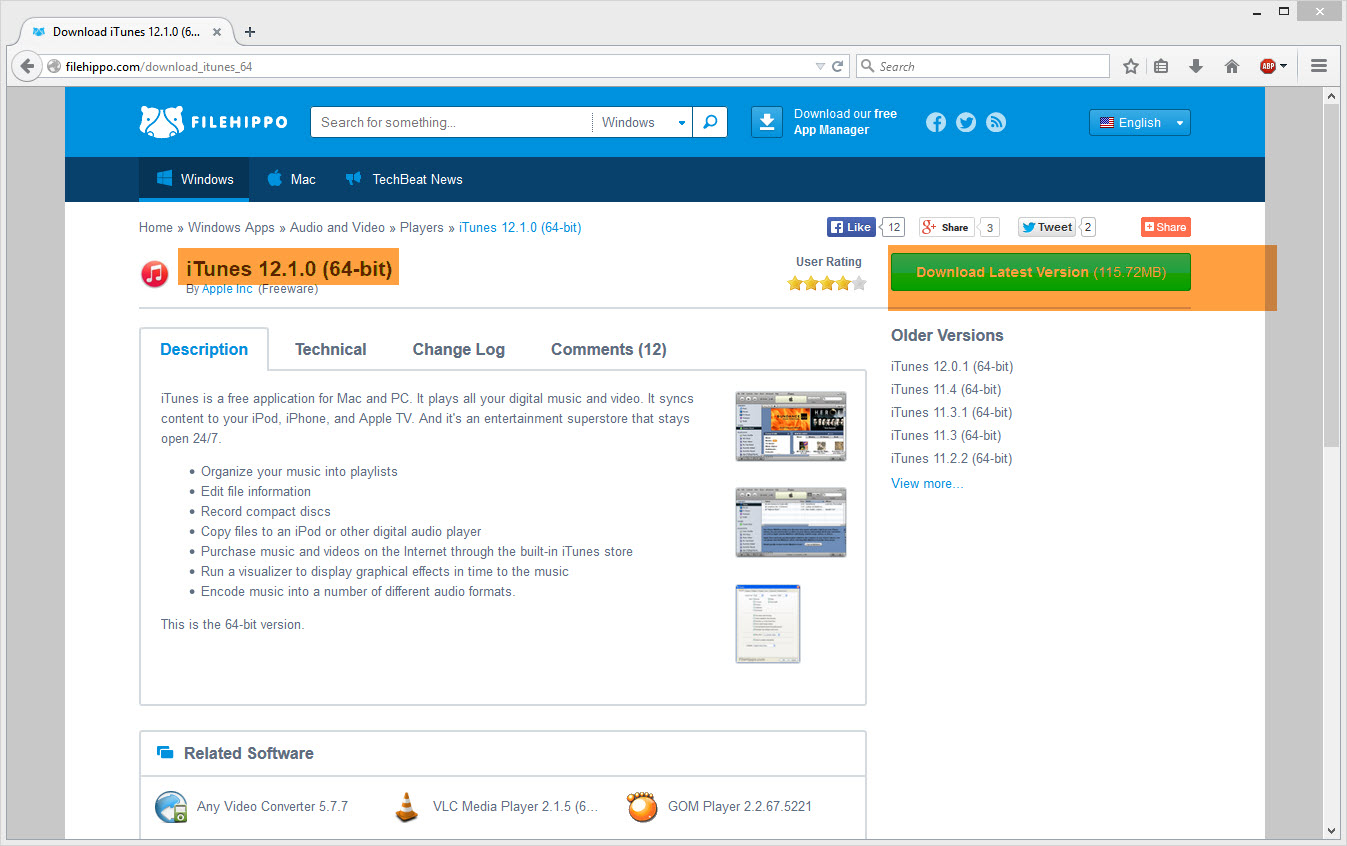This screenshot has height=846, width=1347.
Task: Open older version iTunes 11.2.2 (64-bit)
Action: click(951, 458)
